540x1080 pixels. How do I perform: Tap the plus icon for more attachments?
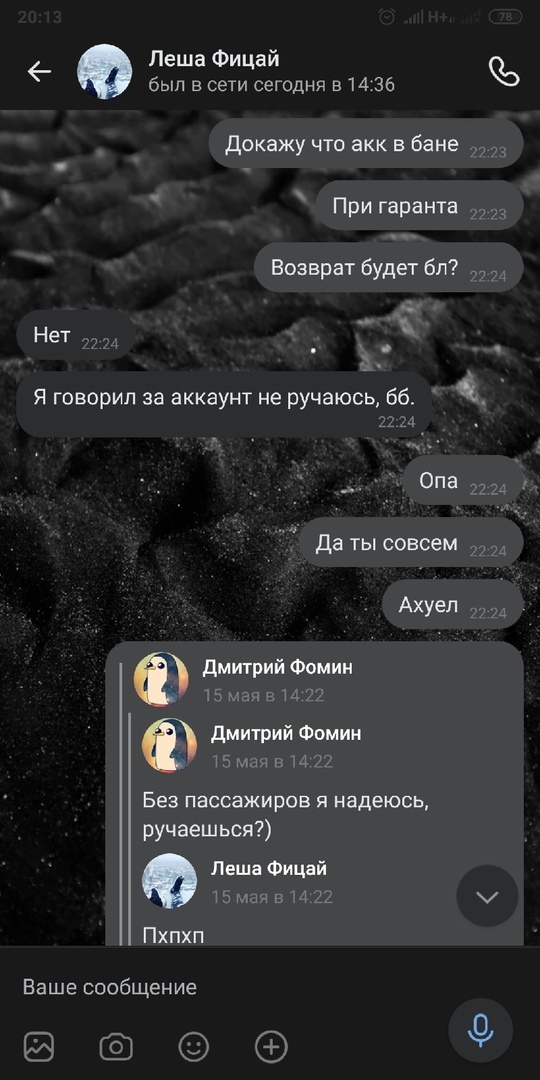coord(271,1047)
